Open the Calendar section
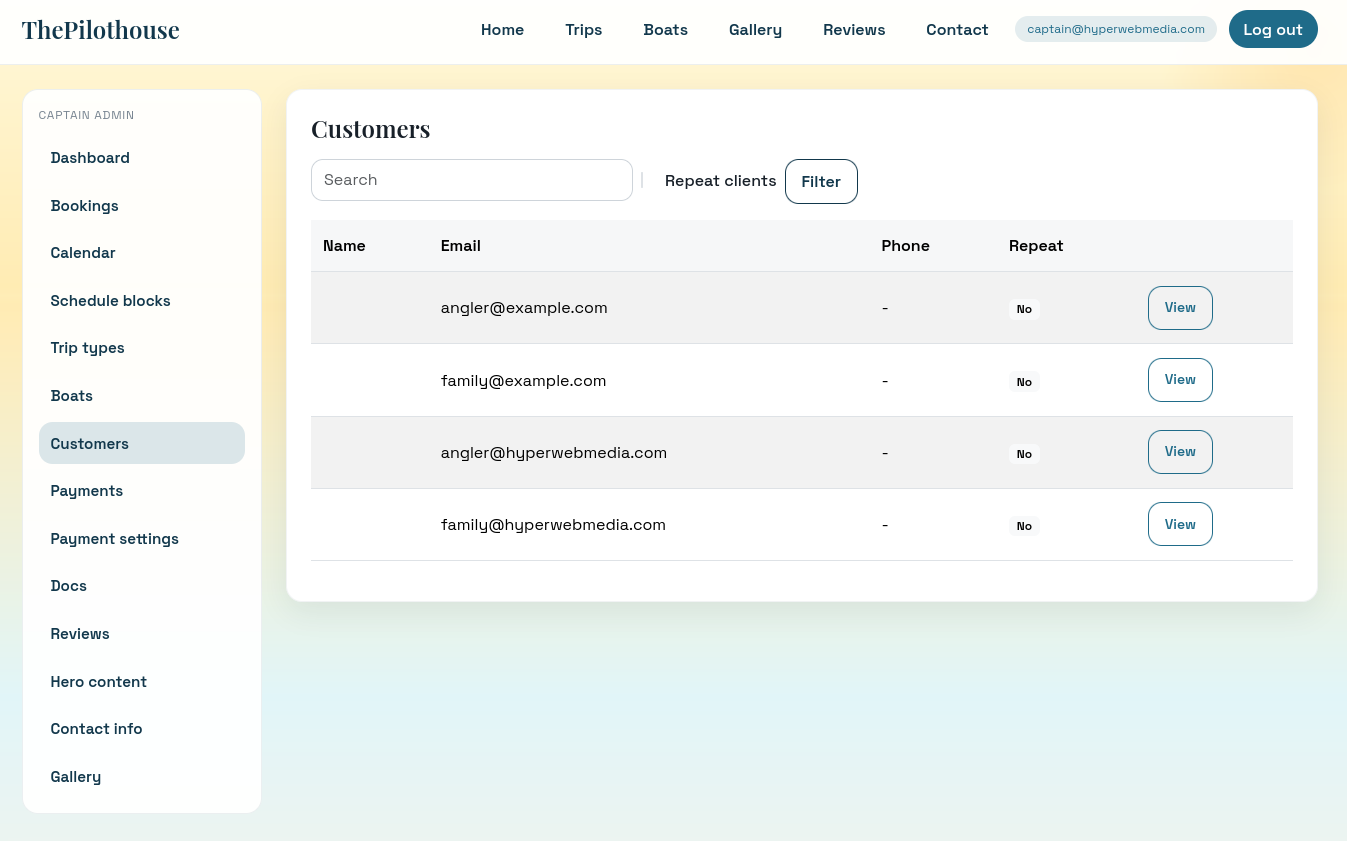 click(83, 253)
